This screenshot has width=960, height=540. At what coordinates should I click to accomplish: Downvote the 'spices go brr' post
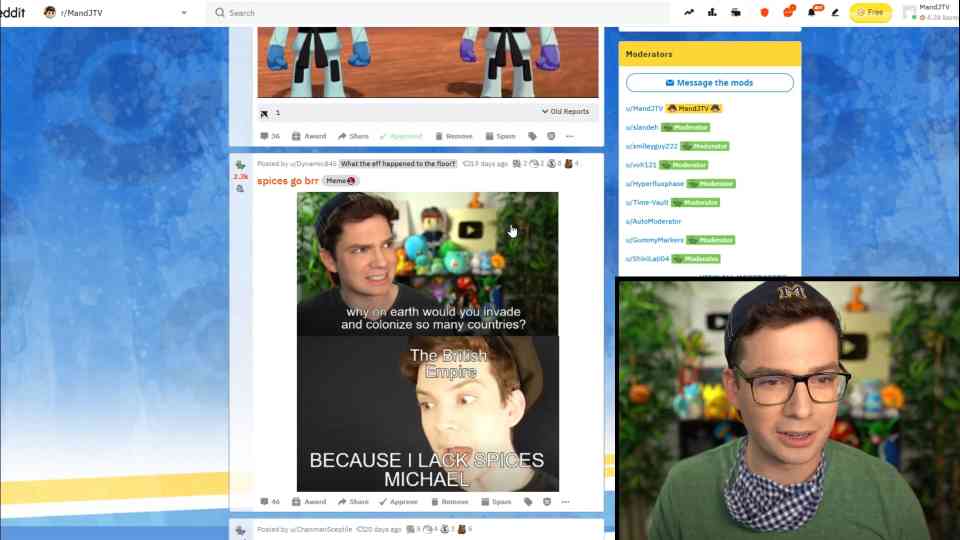pyautogui.click(x=240, y=188)
